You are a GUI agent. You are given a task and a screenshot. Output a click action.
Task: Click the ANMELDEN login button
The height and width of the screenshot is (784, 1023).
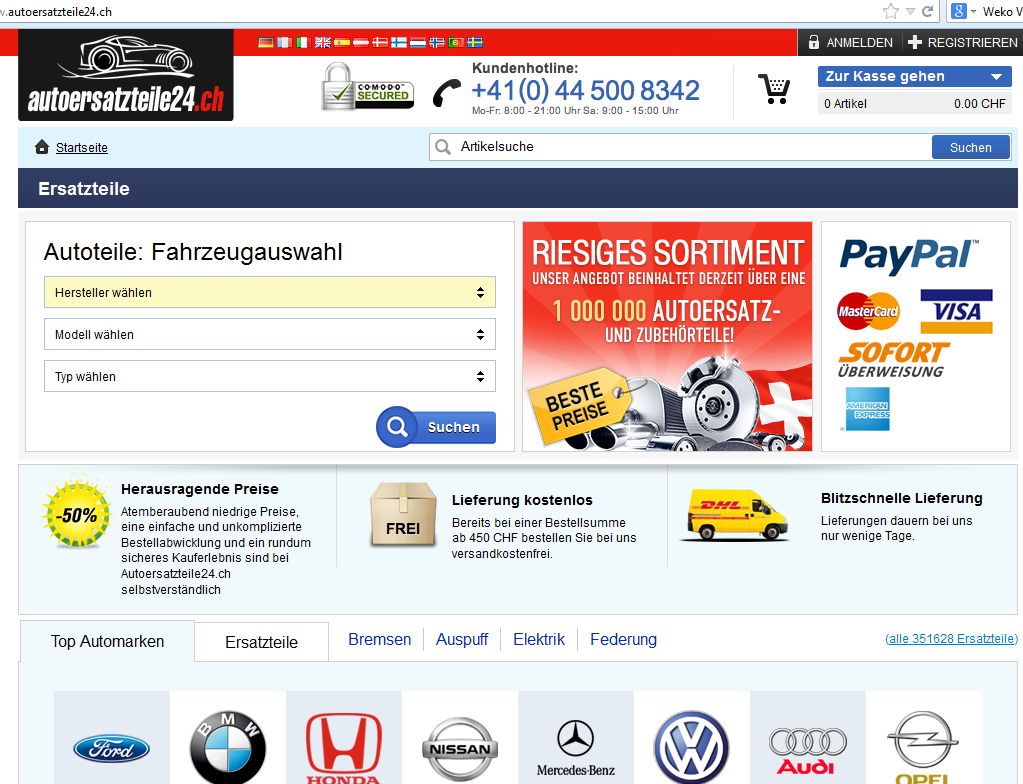[x=850, y=42]
